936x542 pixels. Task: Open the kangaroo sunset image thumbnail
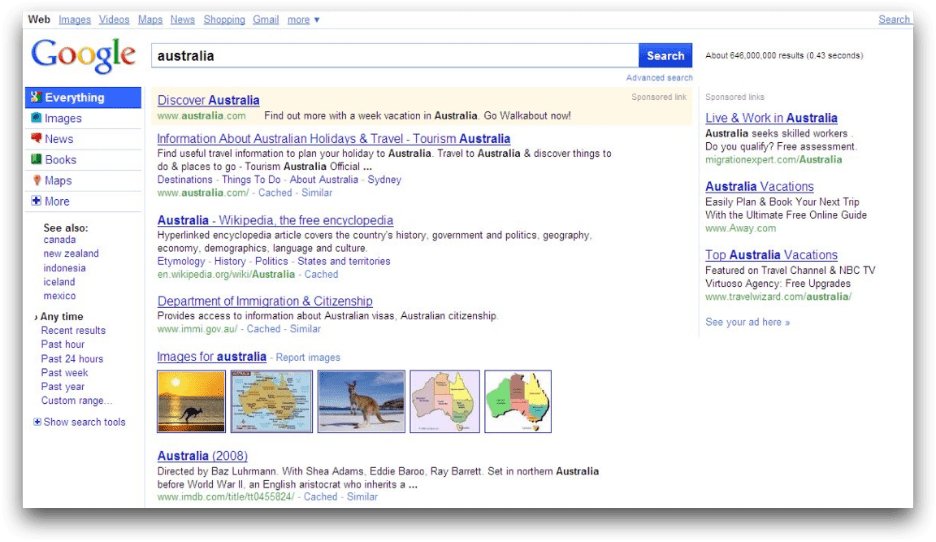point(191,402)
